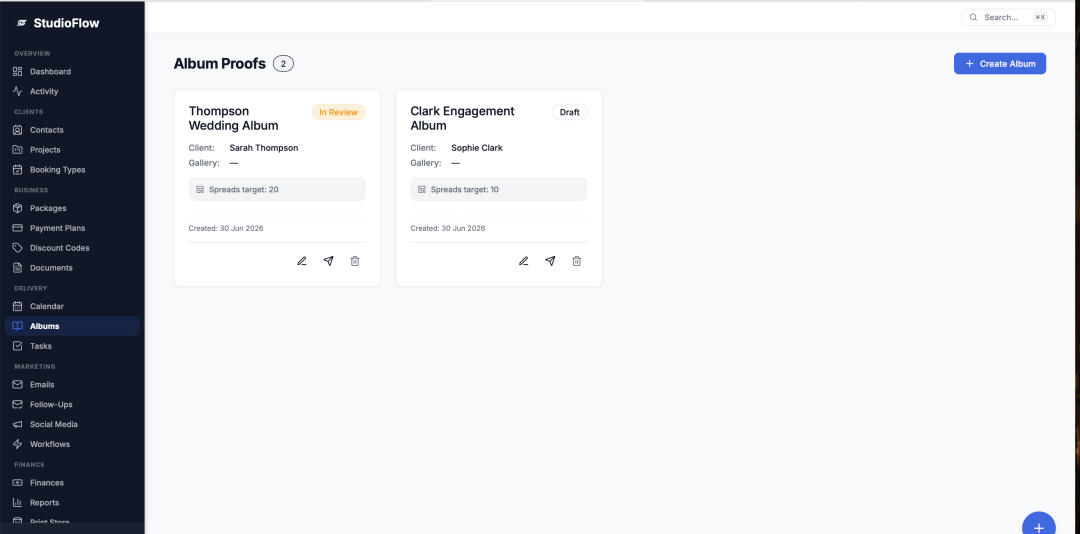Click the Dashboard grid icon
This screenshot has height=534, width=1080.
pos(18,72)
